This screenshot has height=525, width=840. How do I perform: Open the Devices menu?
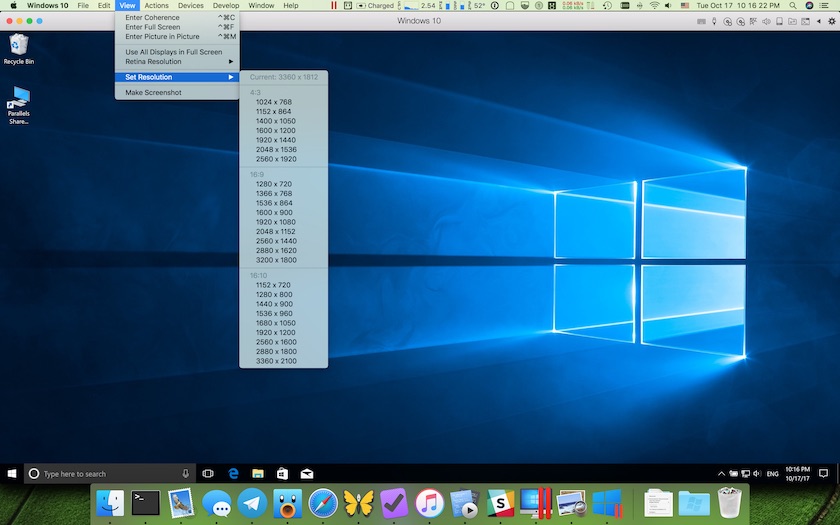pyautogui.click(x=191, y=5)
